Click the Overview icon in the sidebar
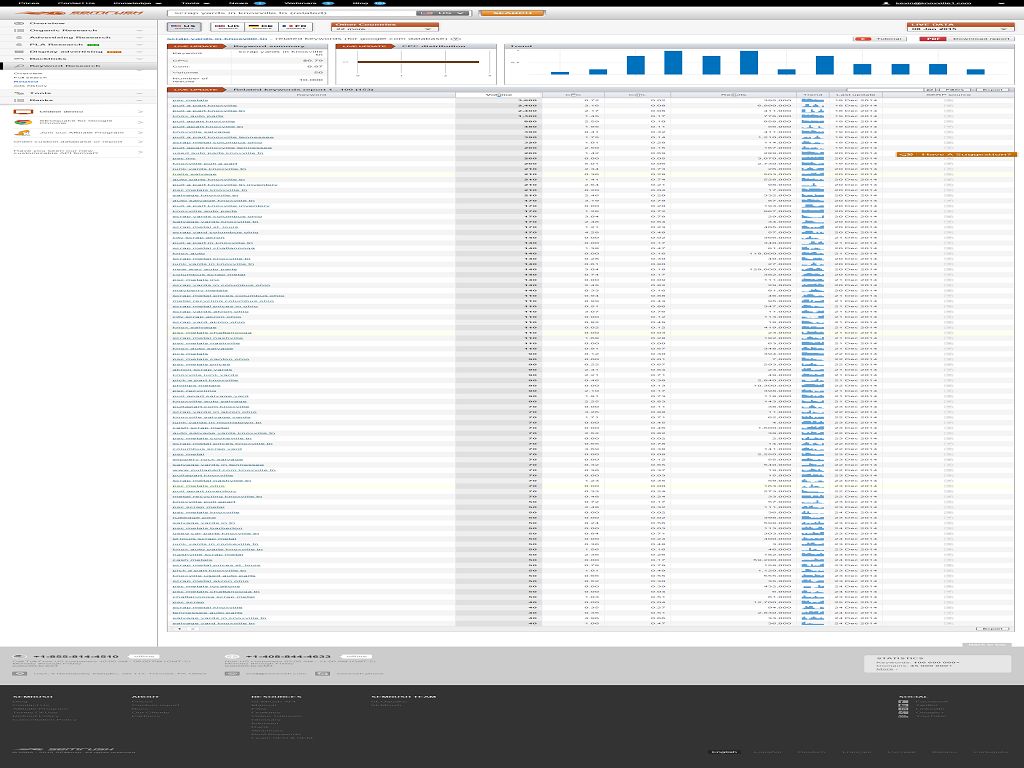1024x768 pixels. point(20,24)
